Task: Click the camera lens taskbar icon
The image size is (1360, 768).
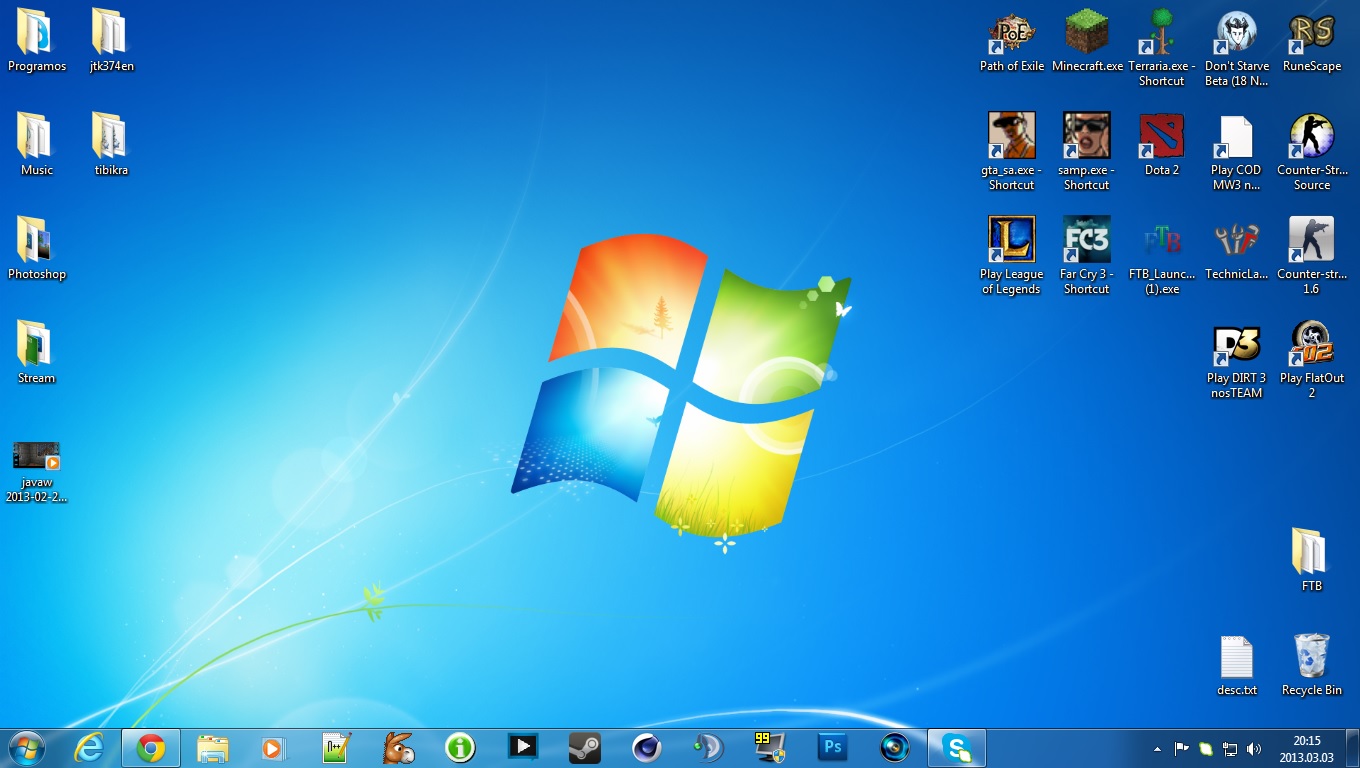Action: (894, 748)
